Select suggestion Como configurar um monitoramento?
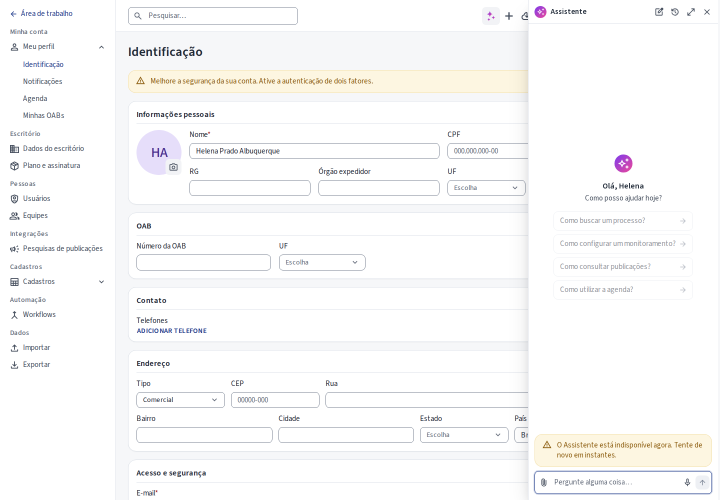Screen dimensions: 720x500 (623, 244)
